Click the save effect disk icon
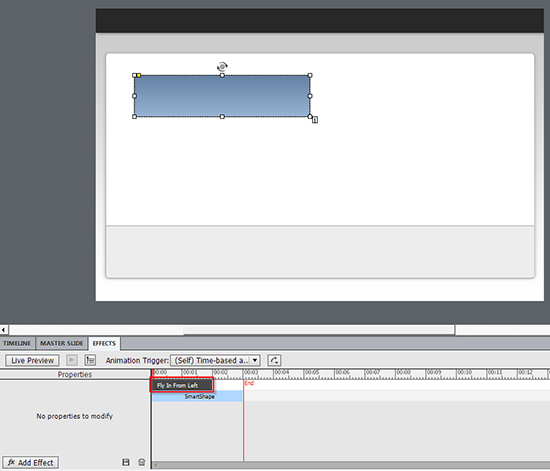This screenshot has height=471, width=550. [126, 462]
